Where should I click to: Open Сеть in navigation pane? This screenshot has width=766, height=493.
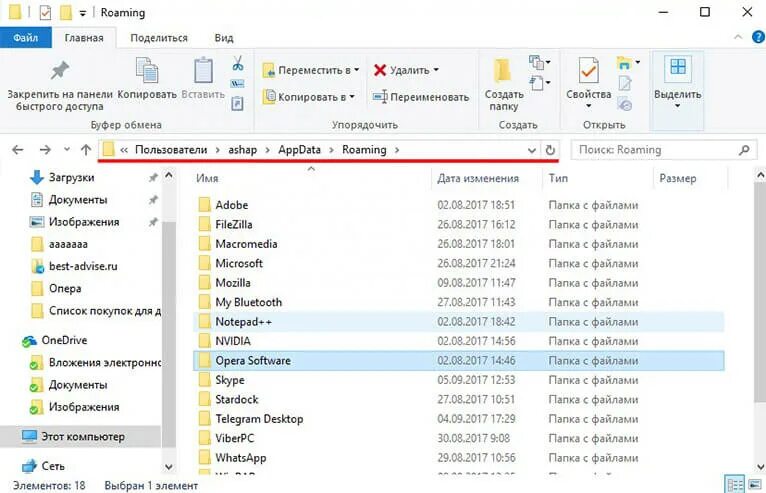(43, 466)
